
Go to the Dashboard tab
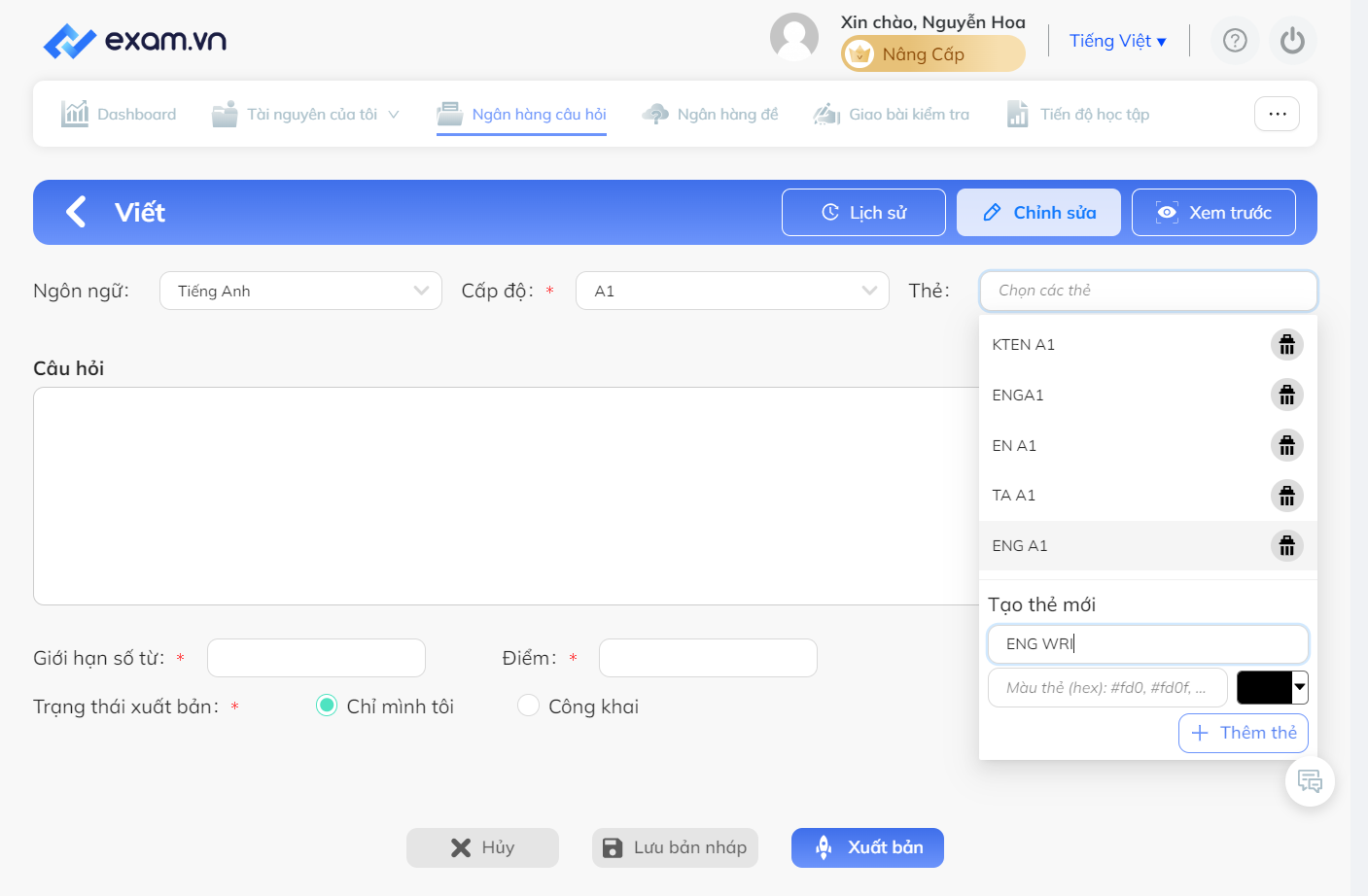[x=119, y=114]
